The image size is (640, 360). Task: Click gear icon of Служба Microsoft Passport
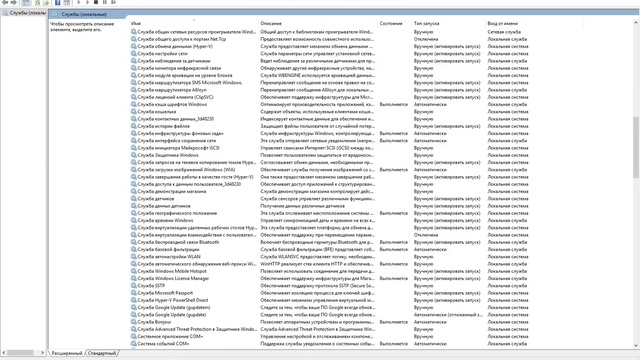133,293
